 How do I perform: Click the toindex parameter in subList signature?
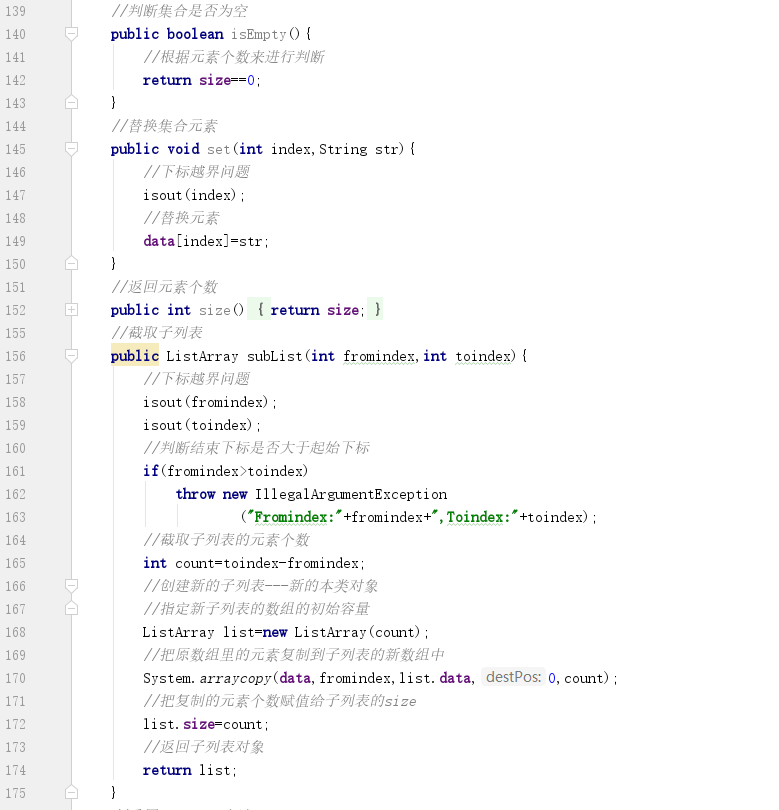(x=483, y=356)
